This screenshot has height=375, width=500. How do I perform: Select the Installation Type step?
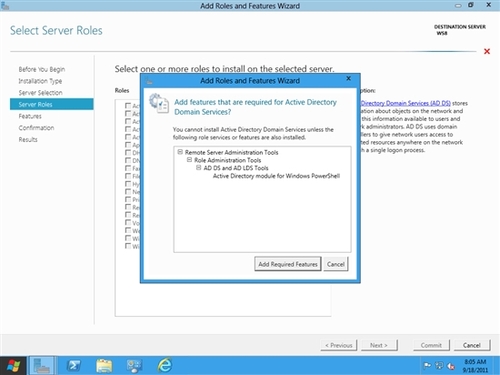coord(40,81)
